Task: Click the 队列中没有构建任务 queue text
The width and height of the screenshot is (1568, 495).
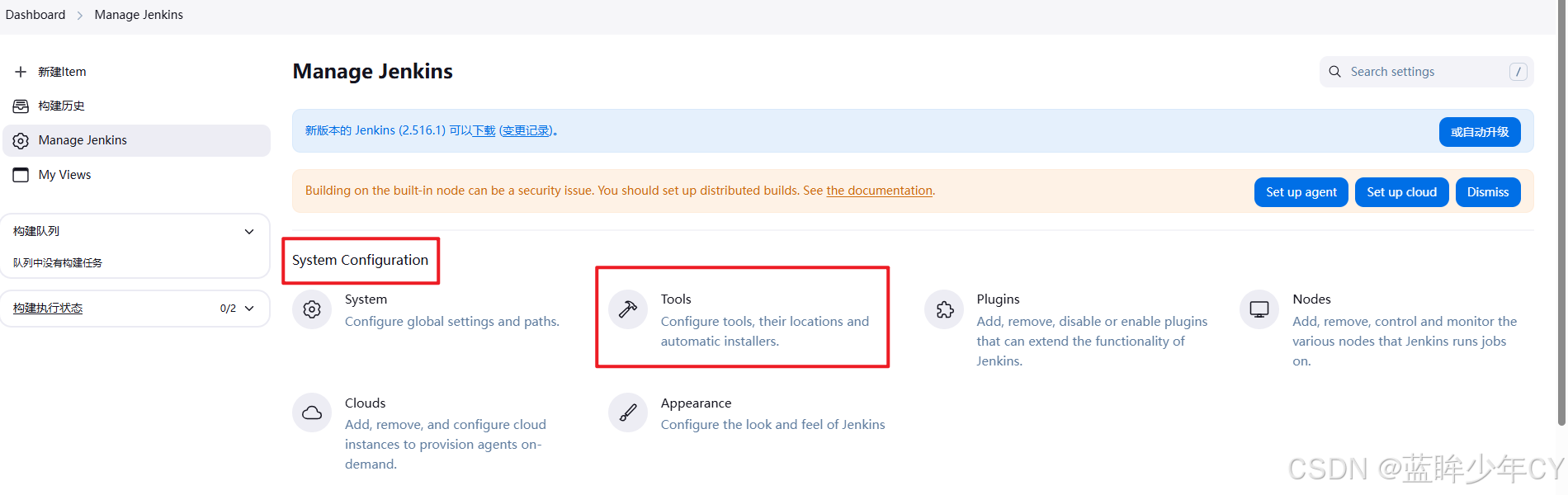Action: coord(58,263)
